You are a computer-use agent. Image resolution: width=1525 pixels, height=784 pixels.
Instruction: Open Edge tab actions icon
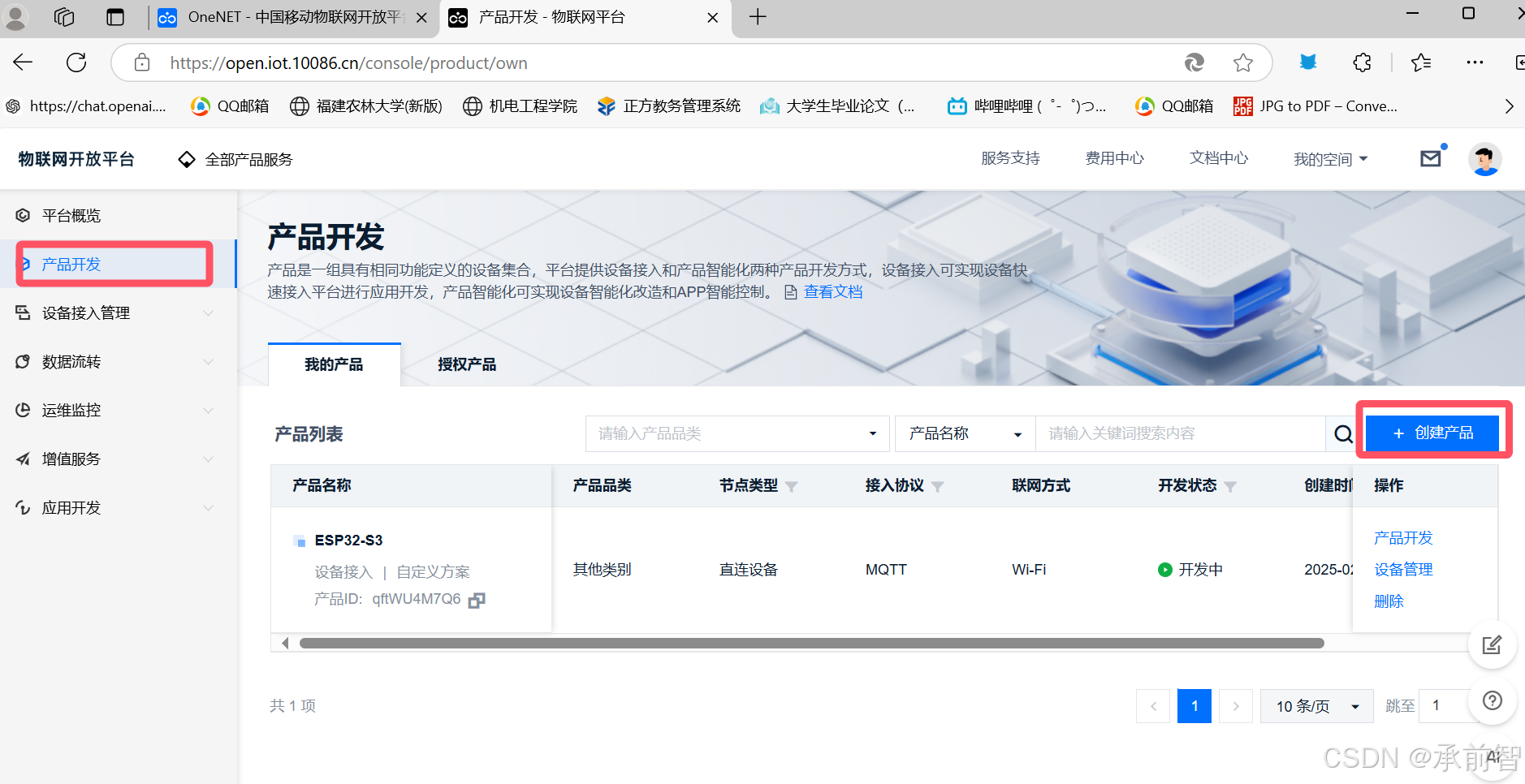pos(115,17)
